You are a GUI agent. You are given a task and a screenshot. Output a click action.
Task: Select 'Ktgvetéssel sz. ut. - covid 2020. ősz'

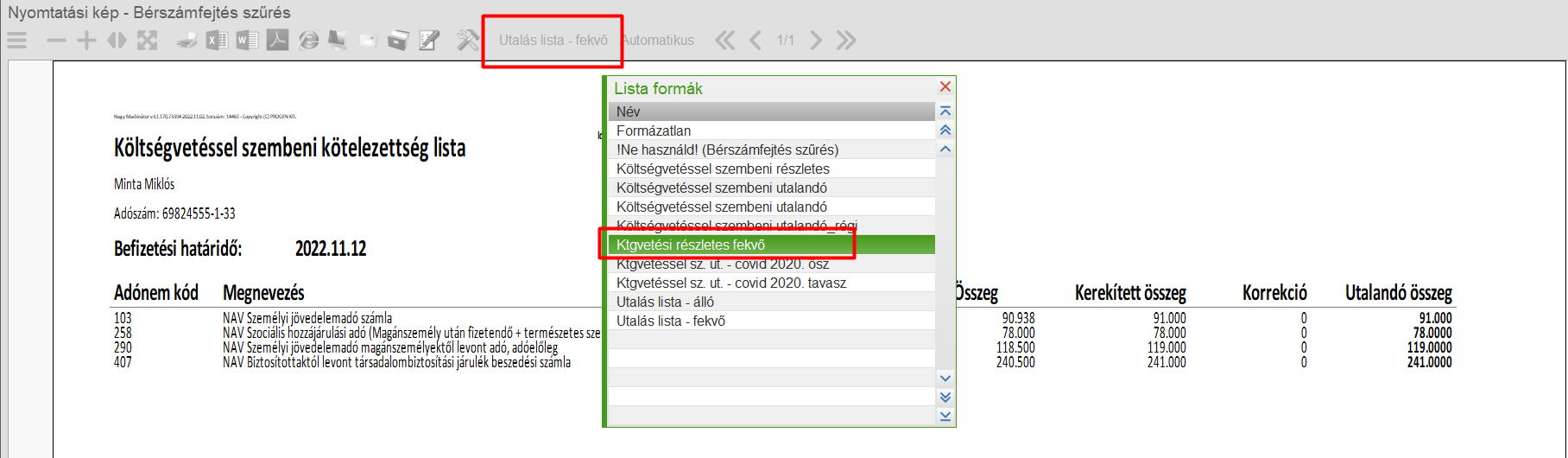click(x=771, y=264)
